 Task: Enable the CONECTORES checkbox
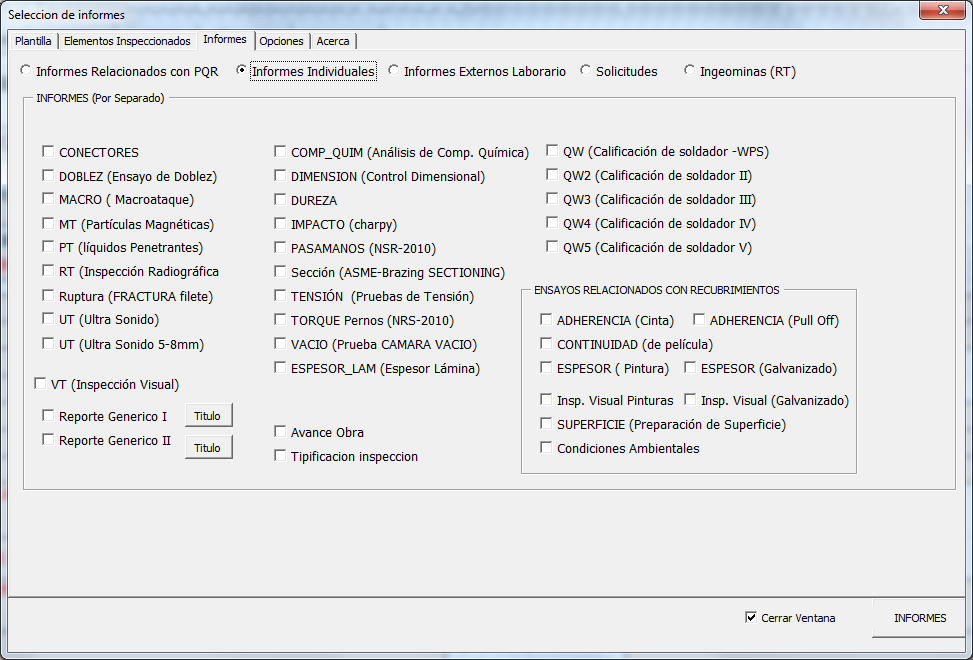pyautogui.click(x=48, y=152)
